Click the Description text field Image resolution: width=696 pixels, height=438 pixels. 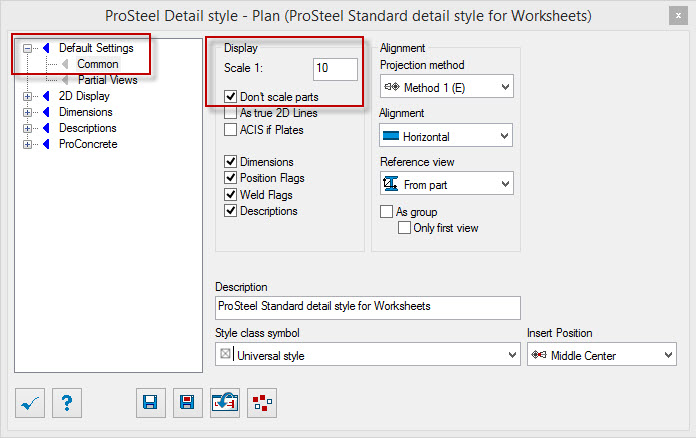(x=368, y=308)
